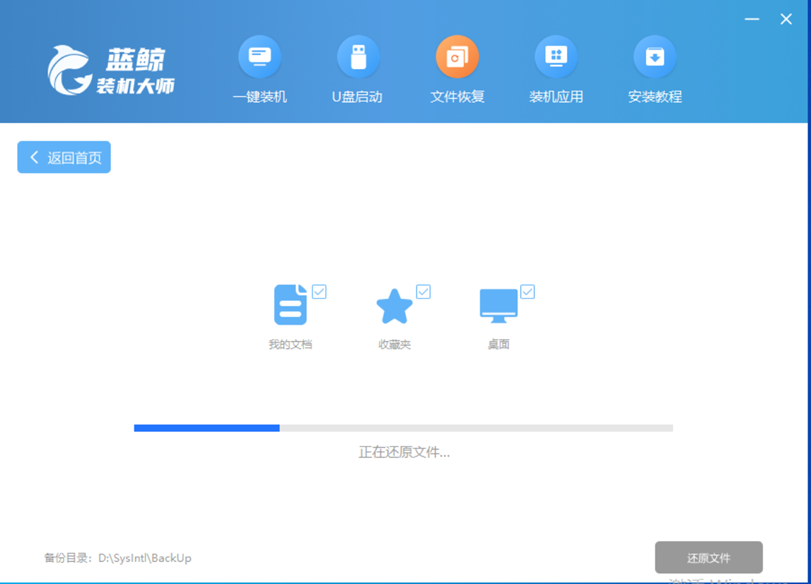Open the 装机应用 apps grid icon
Image resolution: width=811 pixels, height=584 pixels.
click(x=556, y=57)
